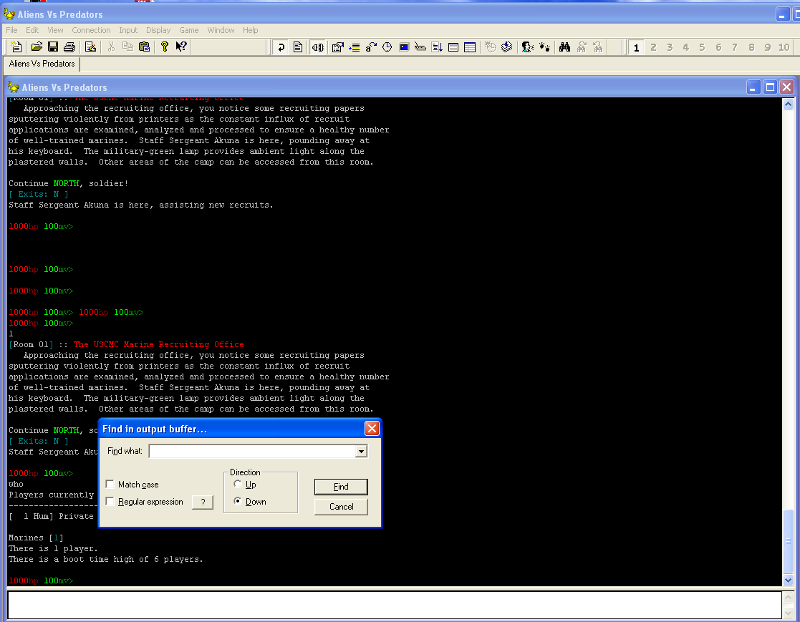The image size is (800, 622).
Task: Open the Connection menu
Action: [91, 30]
